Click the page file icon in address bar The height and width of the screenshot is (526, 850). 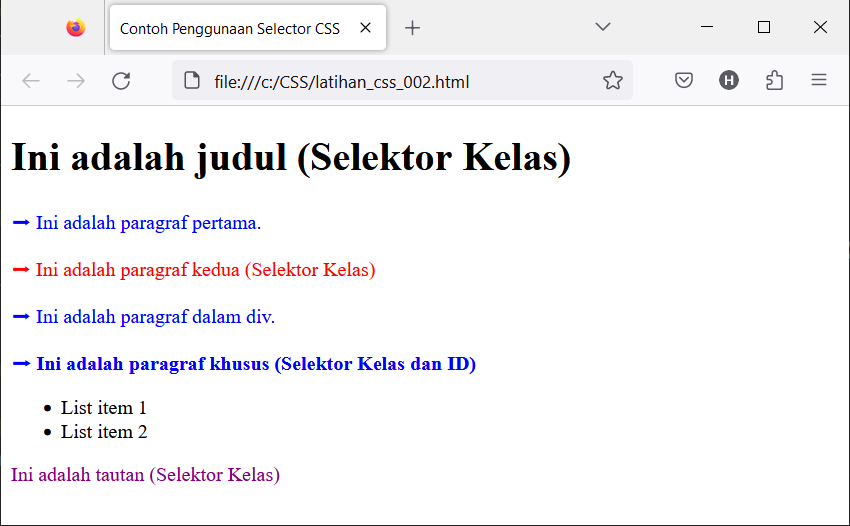click(192, 80)
